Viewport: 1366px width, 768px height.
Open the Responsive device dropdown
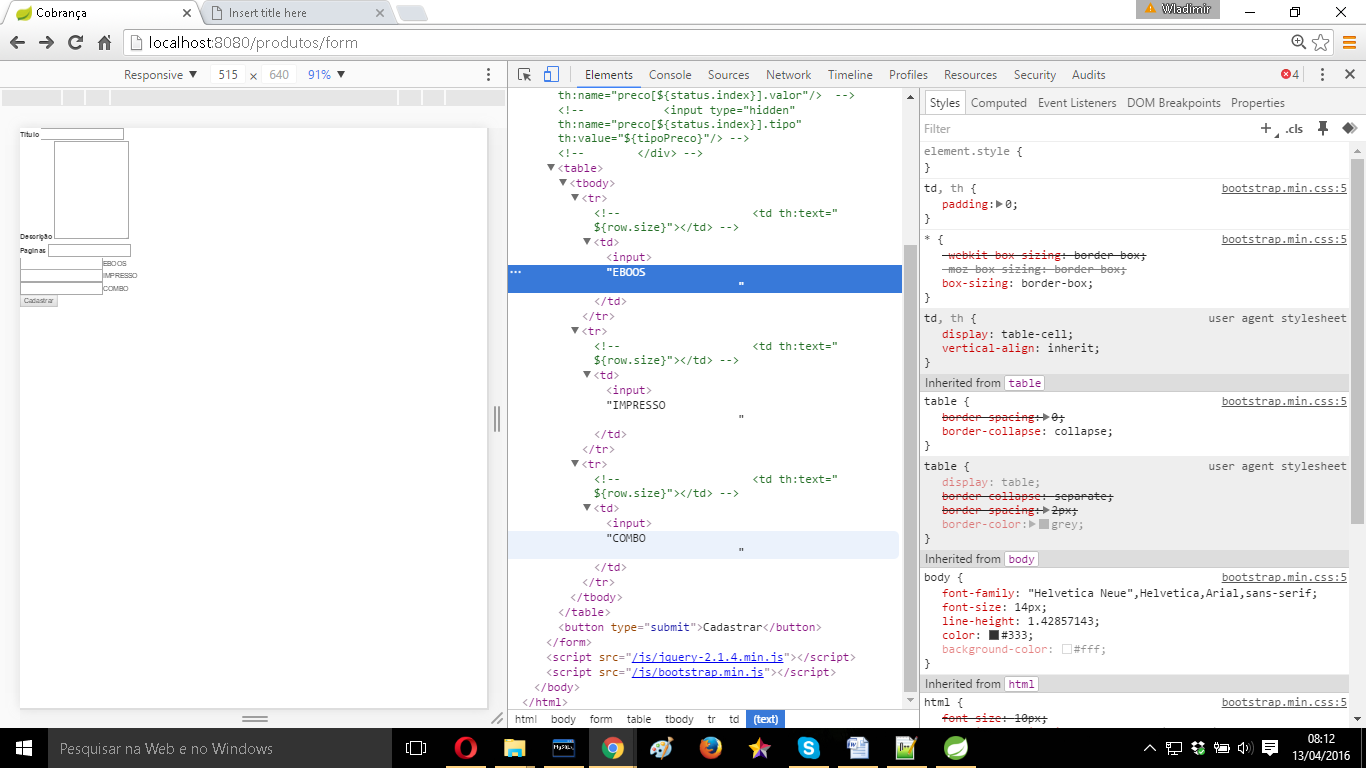pos(160,75)
